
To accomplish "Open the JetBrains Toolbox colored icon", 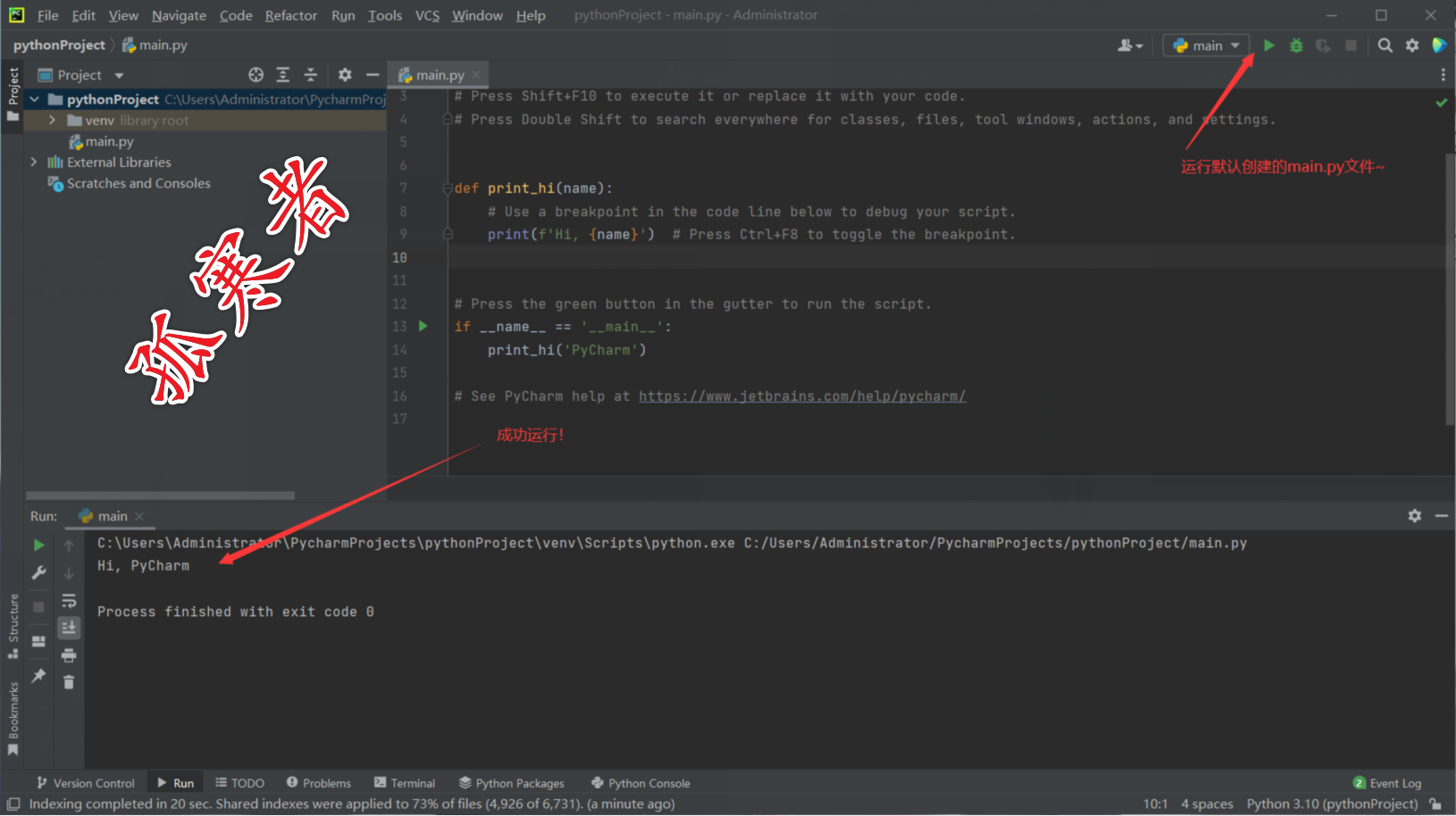I will click(x=1439, y=46).
